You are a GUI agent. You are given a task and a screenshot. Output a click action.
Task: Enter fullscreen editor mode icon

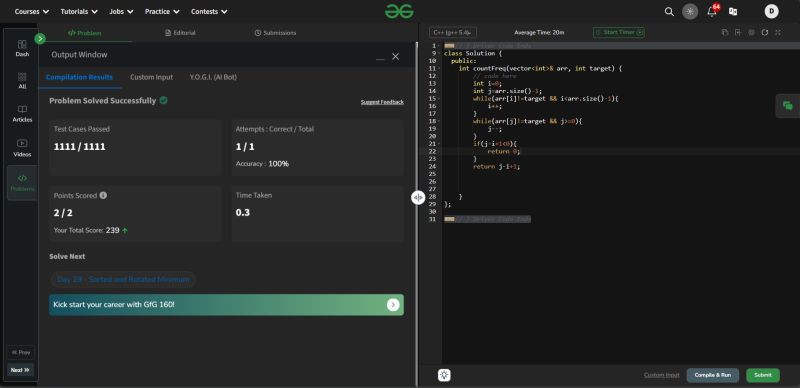778,32
